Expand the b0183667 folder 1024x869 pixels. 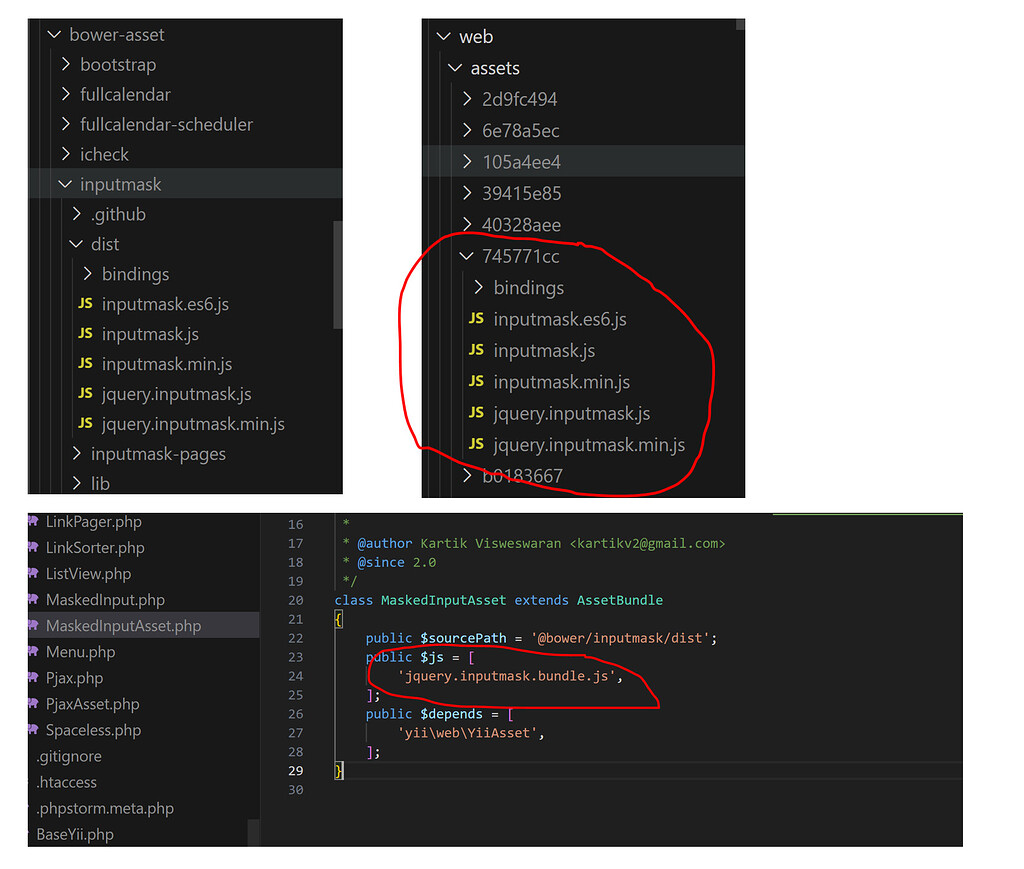pyautogui.click(x=467, y=476)
